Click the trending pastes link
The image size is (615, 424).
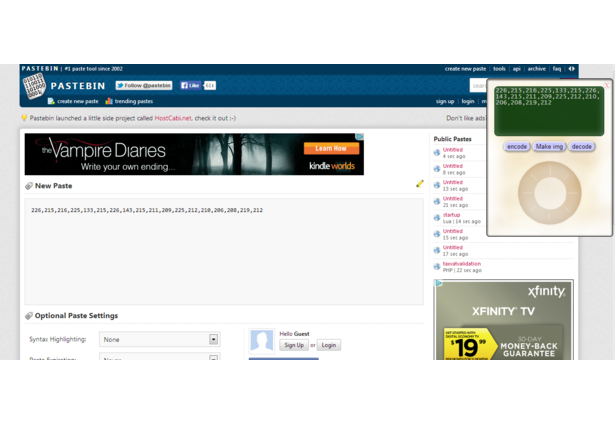[134, 101]
